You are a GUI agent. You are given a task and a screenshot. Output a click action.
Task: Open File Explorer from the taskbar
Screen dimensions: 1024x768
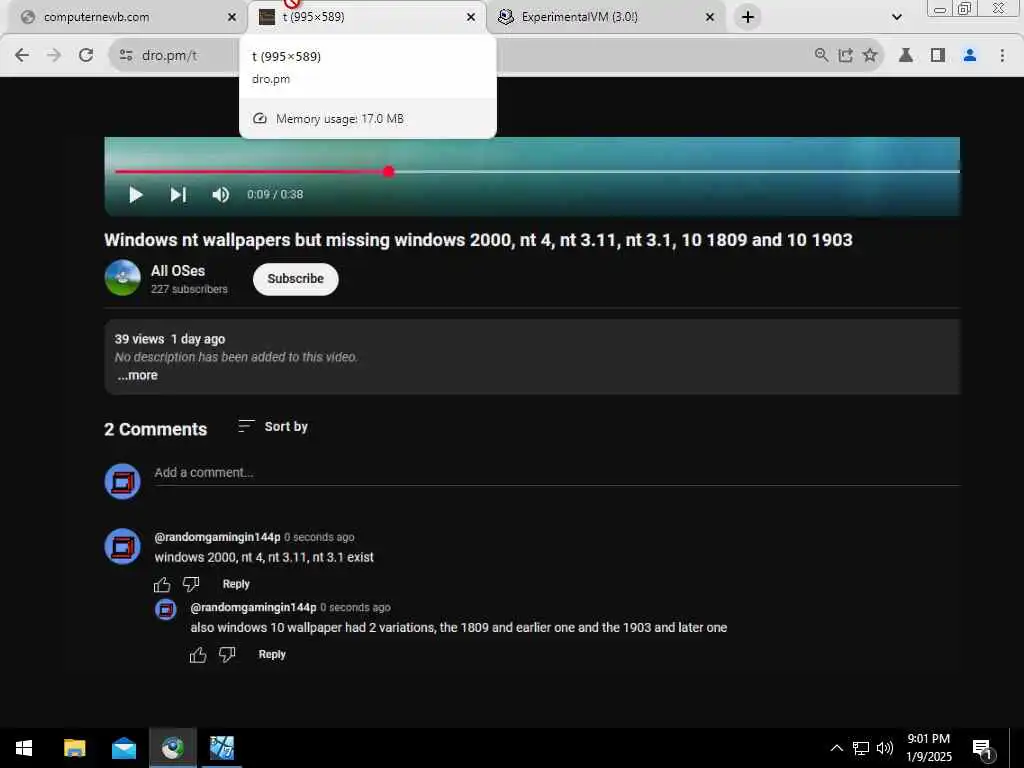(74, 748)
